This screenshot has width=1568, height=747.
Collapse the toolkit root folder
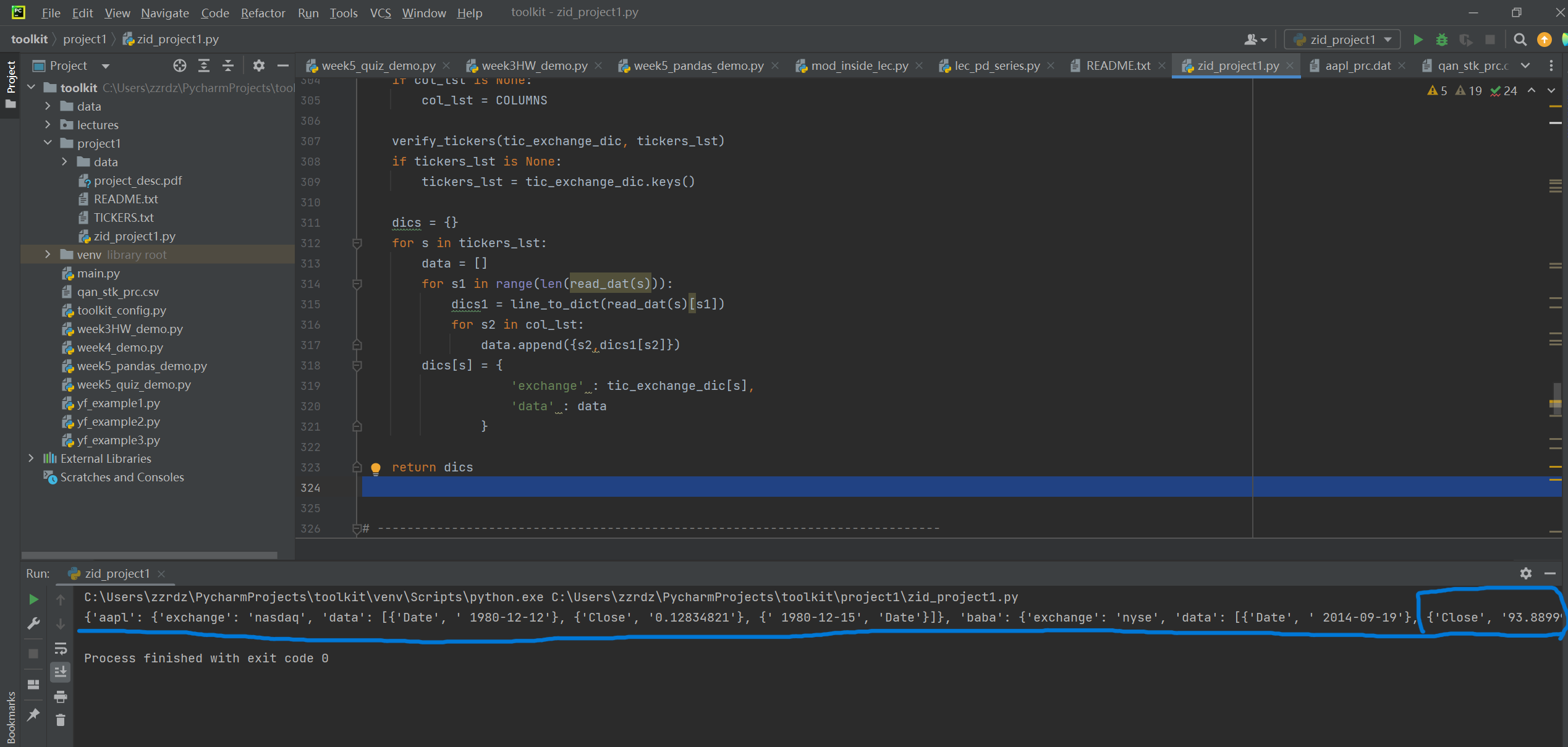pyautogui.click(x=31, y=88)
